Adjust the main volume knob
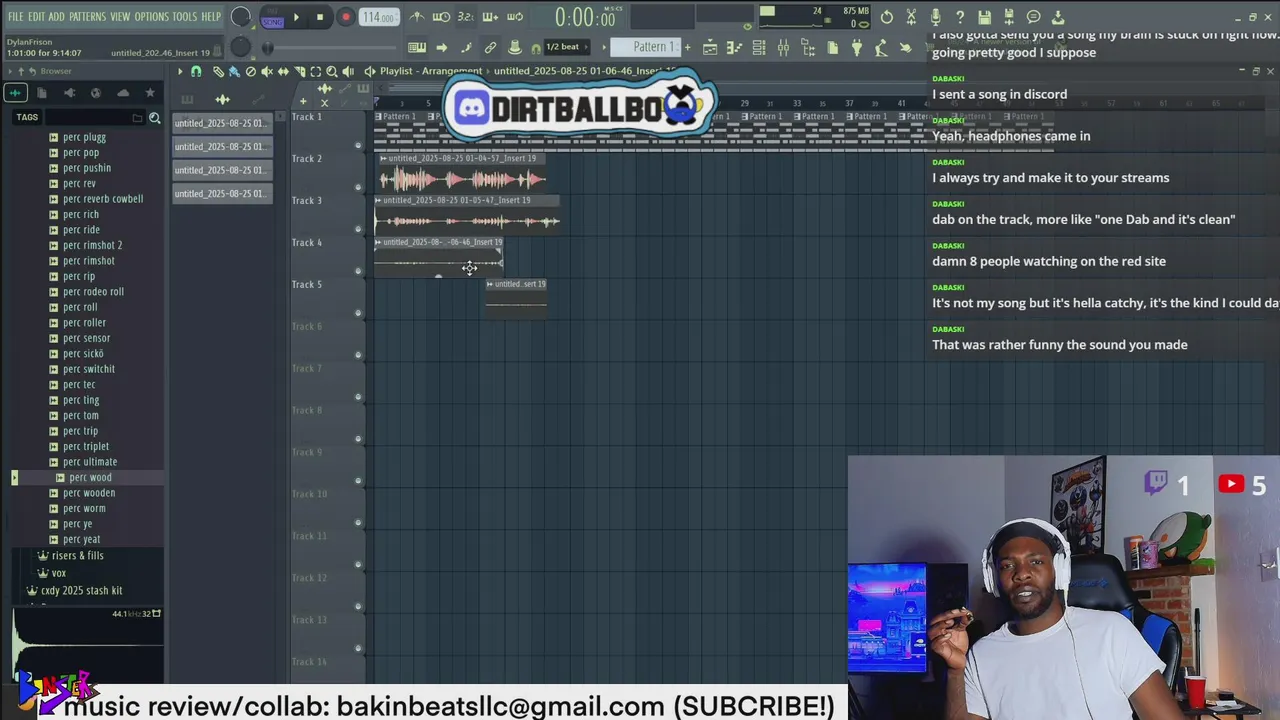The width and height of the screenshot is (1280, 720). pos(241,17)
